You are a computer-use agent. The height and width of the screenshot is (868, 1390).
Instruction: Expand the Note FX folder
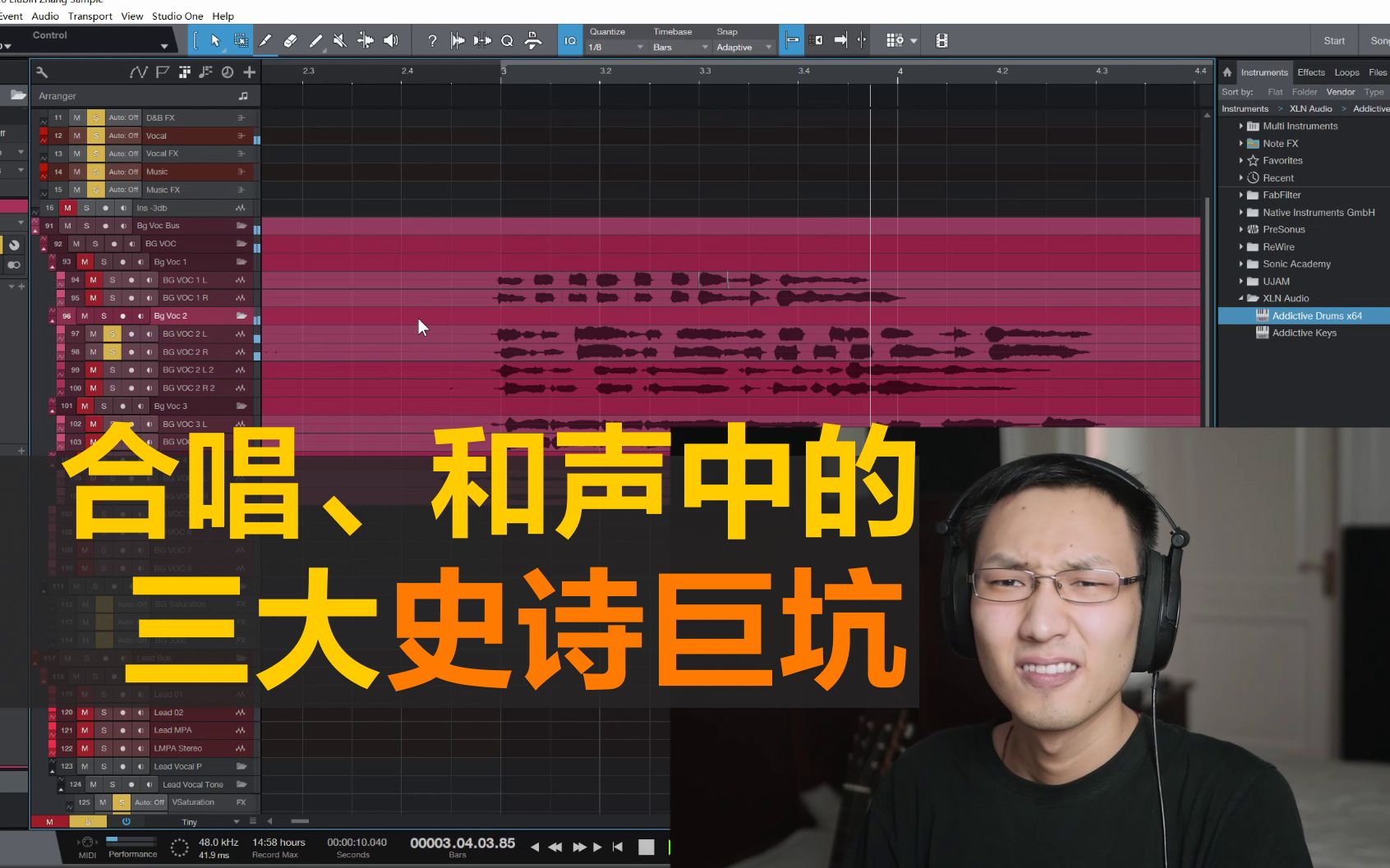coord(1241,143)
